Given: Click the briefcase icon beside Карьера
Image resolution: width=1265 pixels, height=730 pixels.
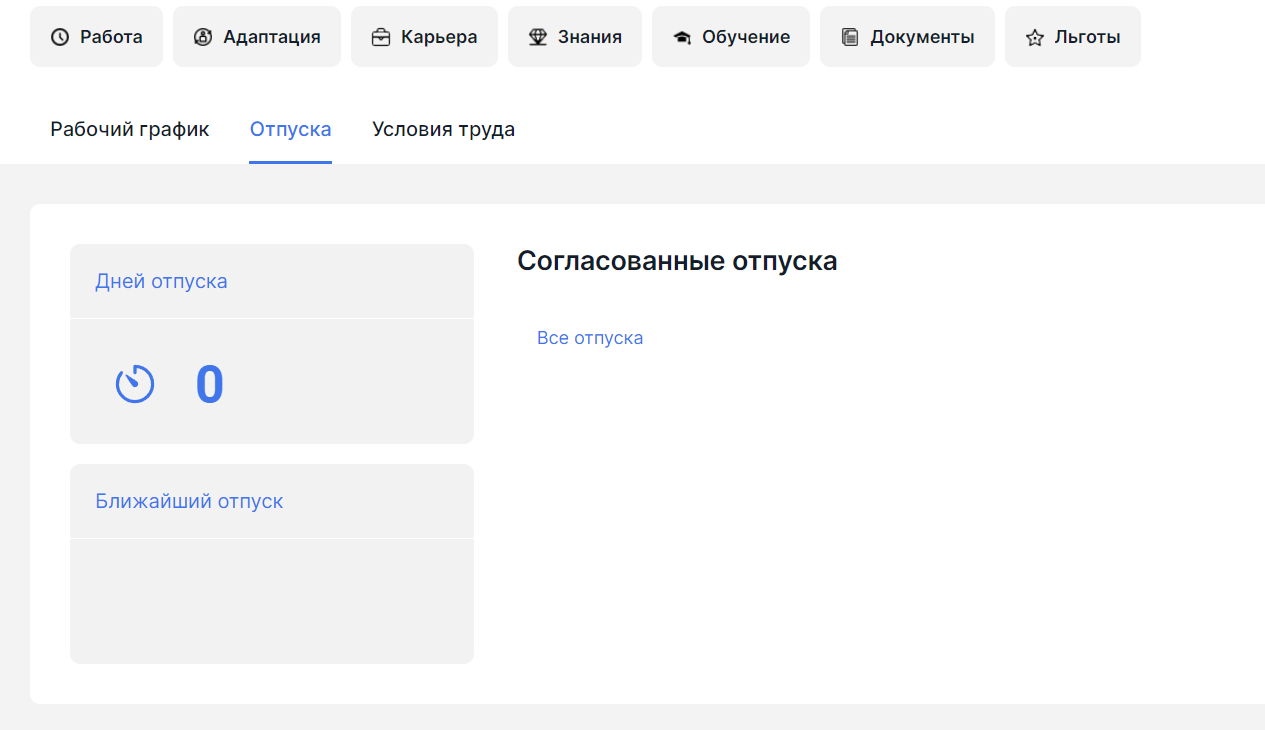Looking at the screenshot, I should click(381, 37).
